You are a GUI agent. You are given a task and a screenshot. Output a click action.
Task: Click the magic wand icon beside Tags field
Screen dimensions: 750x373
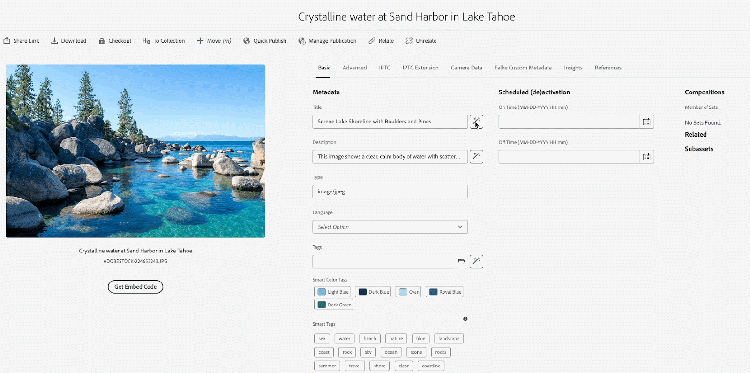pyautogui.click(x=476, y=261)
